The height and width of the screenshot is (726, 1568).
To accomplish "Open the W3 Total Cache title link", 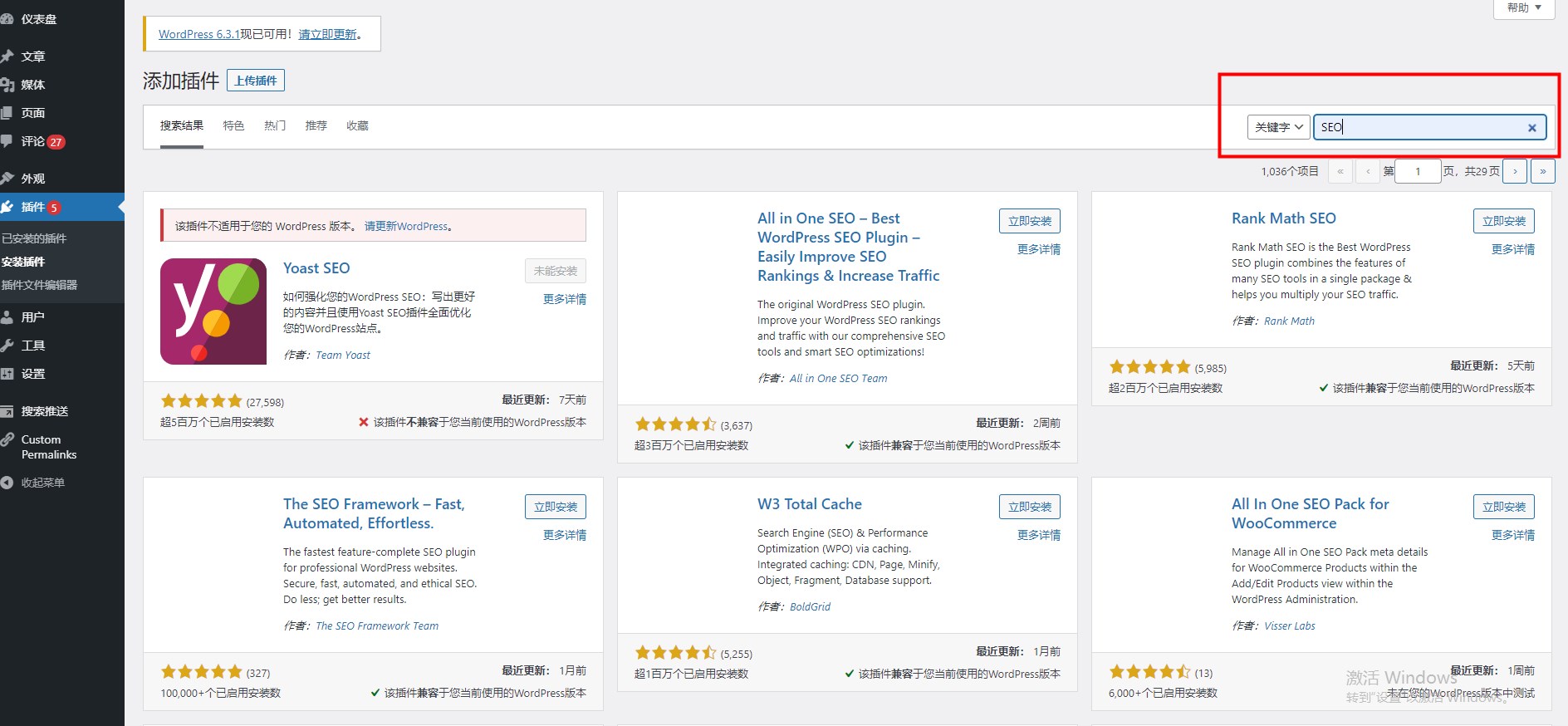I will pyautogui.click(x=810, y=504).
